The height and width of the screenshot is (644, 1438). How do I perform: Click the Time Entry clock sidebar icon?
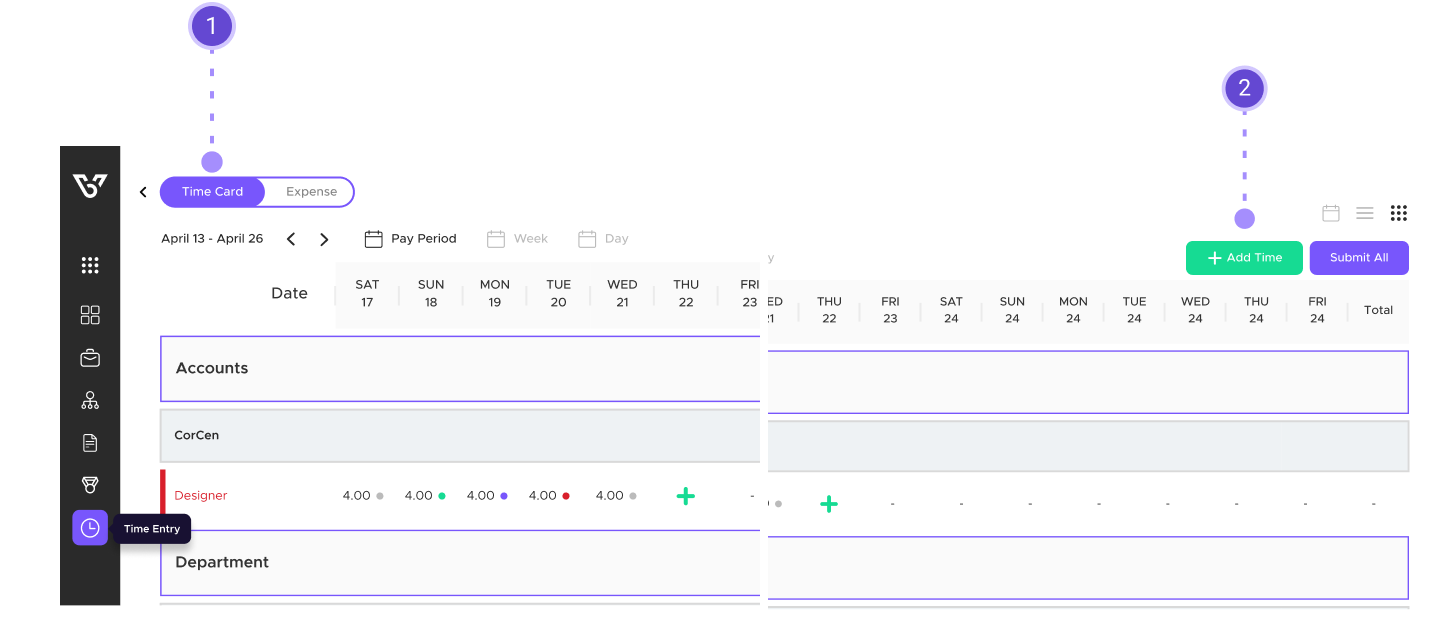click(x=90, y=528)
